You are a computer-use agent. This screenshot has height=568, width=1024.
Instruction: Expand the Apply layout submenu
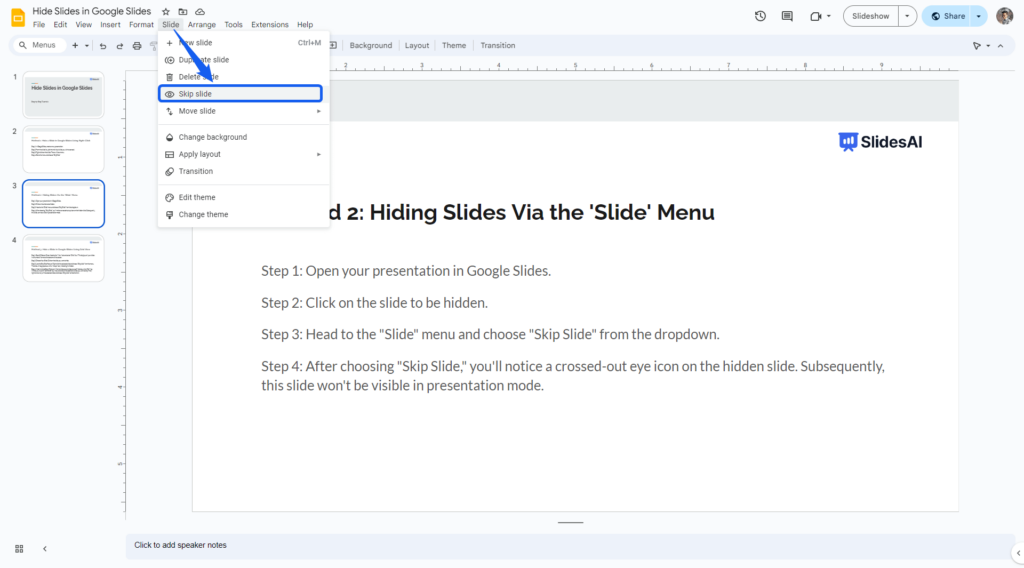click(319, 155)
